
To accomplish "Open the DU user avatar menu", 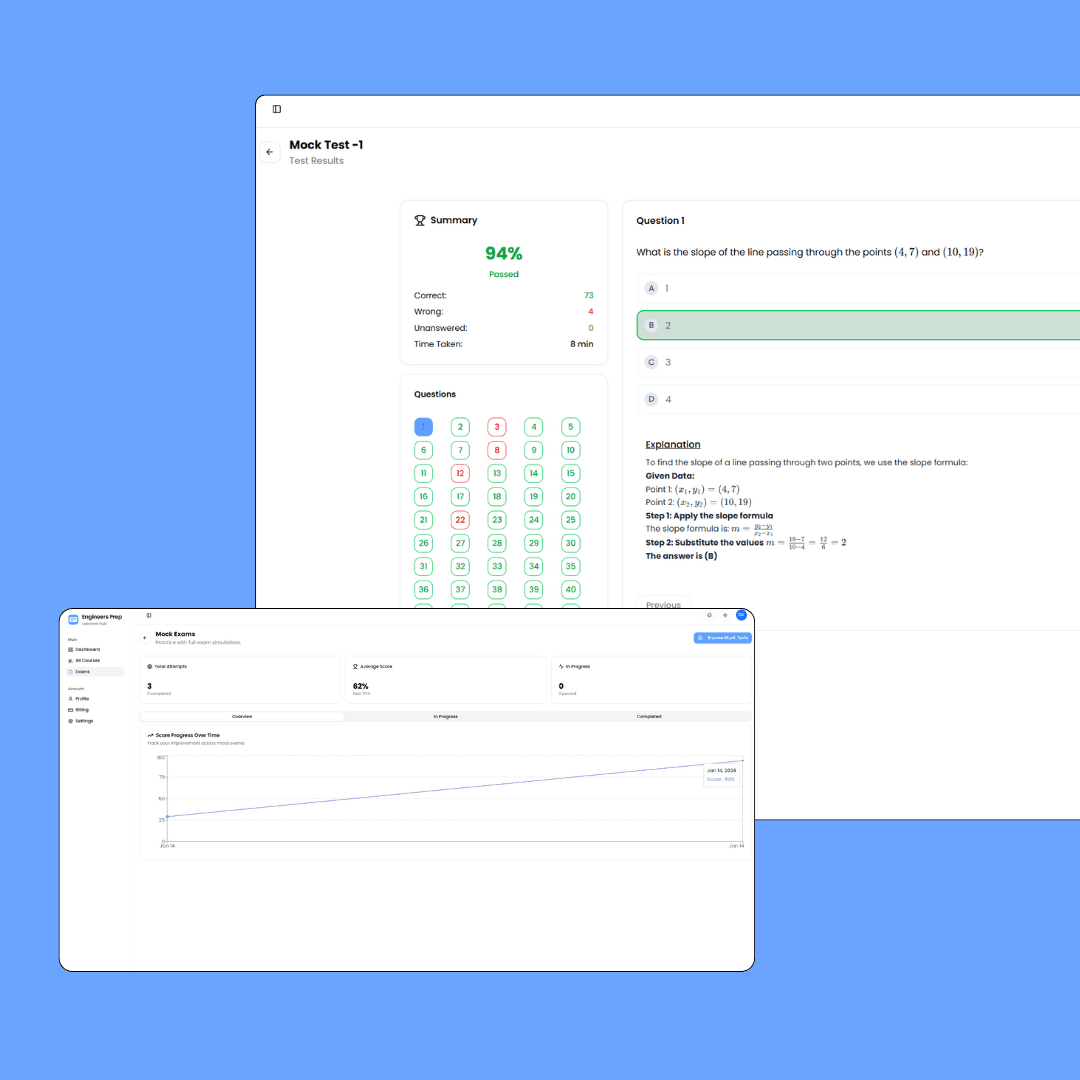I will click(741, 615).
